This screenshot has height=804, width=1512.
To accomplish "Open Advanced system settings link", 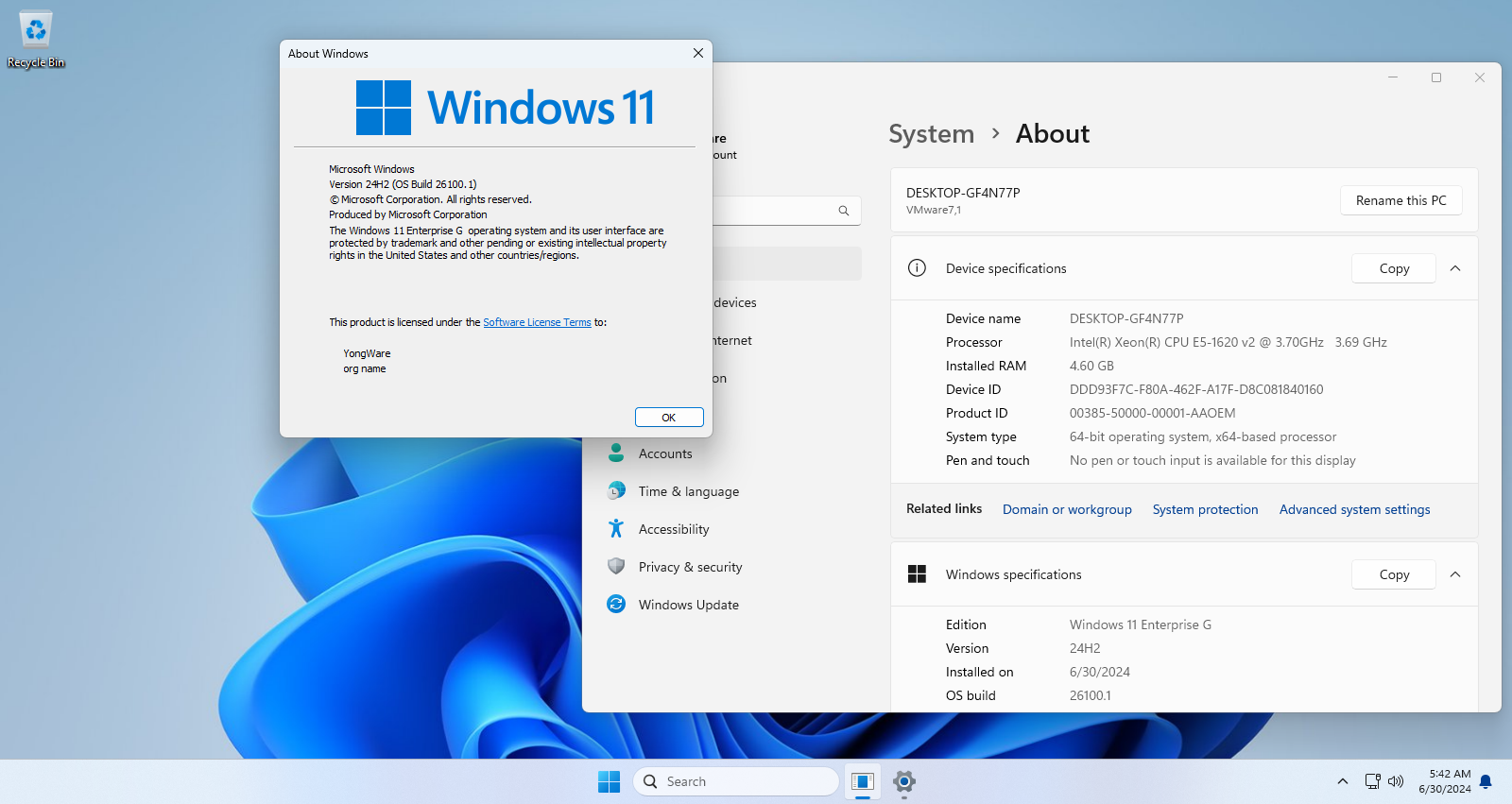I will (x=1354, y=509).
